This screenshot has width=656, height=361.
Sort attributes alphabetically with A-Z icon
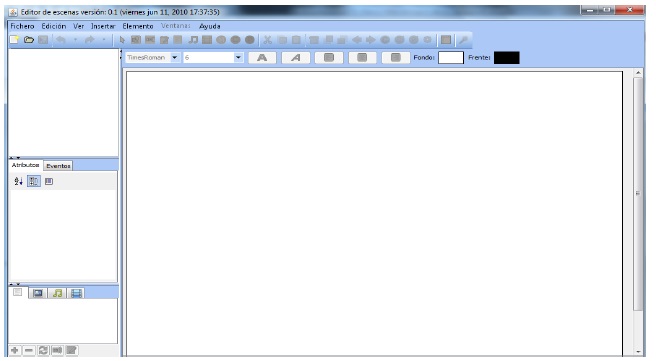coord(18,181)
